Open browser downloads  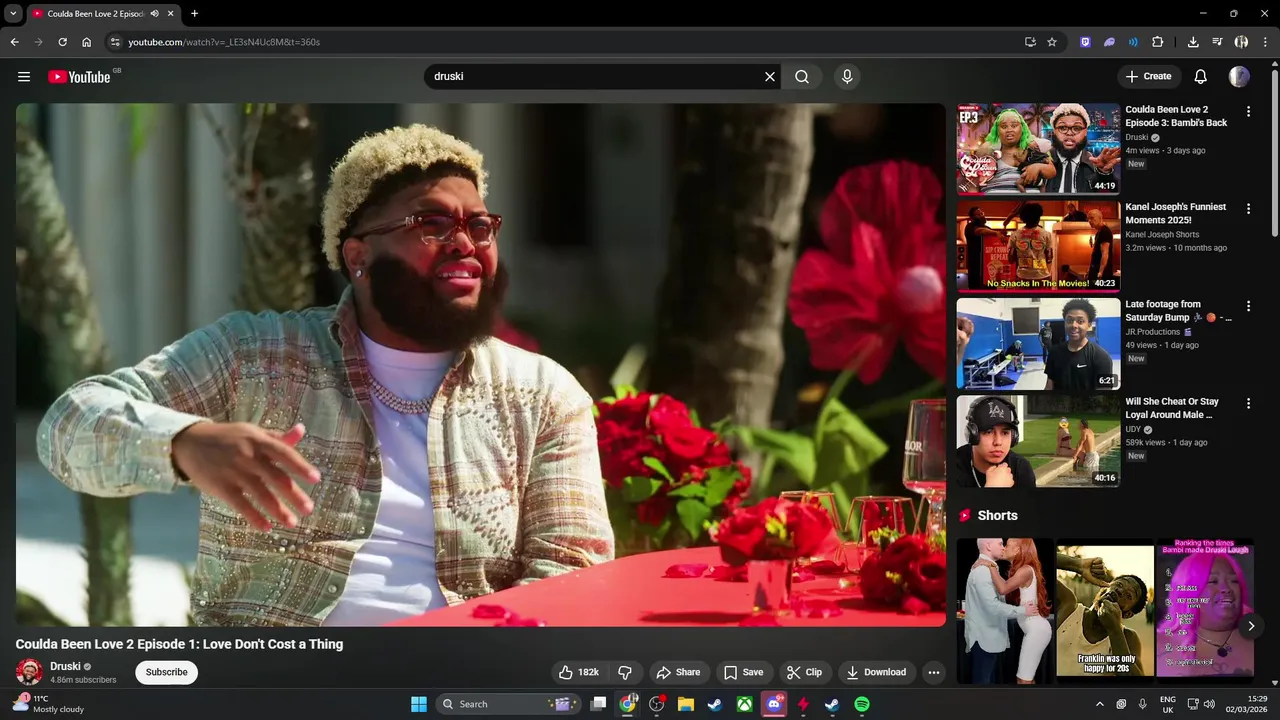point(1193,42)
